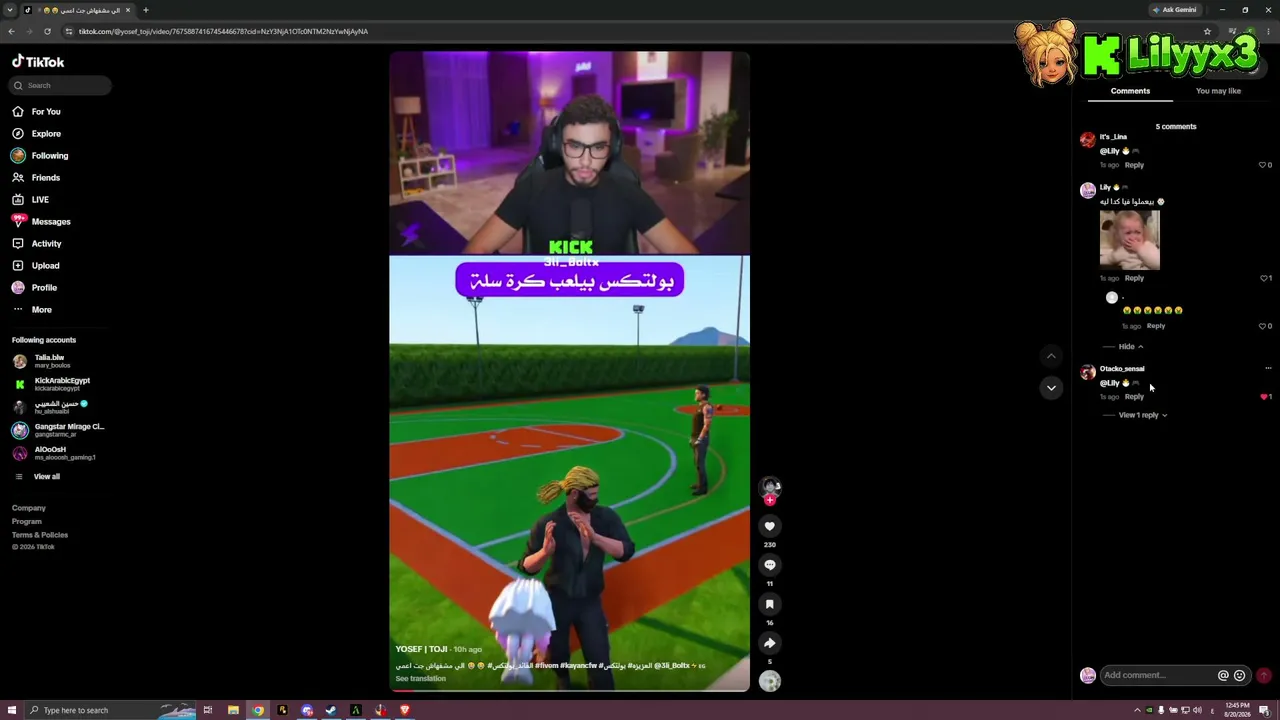
Task: Insert a mention with the @ icon
Action: coord(1223,675)
